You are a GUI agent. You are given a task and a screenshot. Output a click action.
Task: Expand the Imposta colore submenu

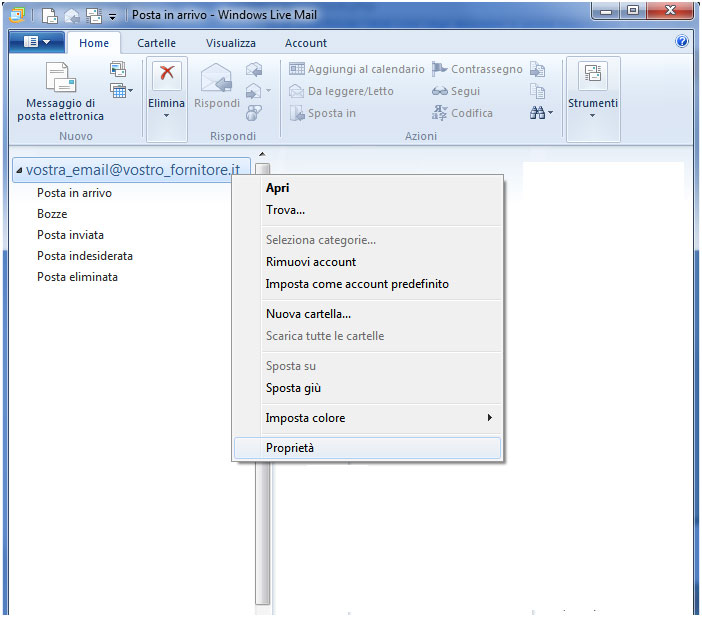click(x=367, y=418)
